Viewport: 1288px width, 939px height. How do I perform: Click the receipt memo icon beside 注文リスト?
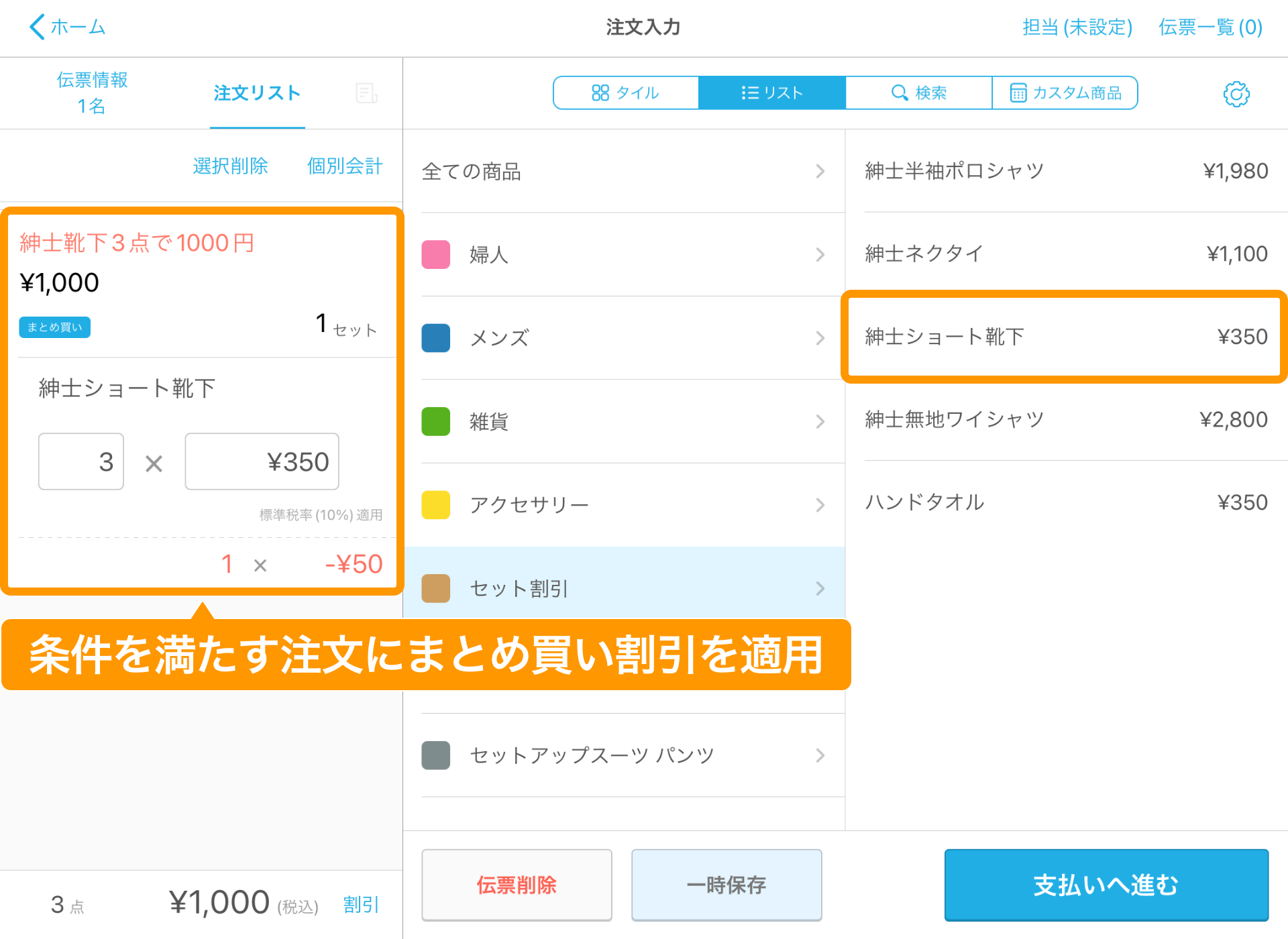click(x=366, y=93)
